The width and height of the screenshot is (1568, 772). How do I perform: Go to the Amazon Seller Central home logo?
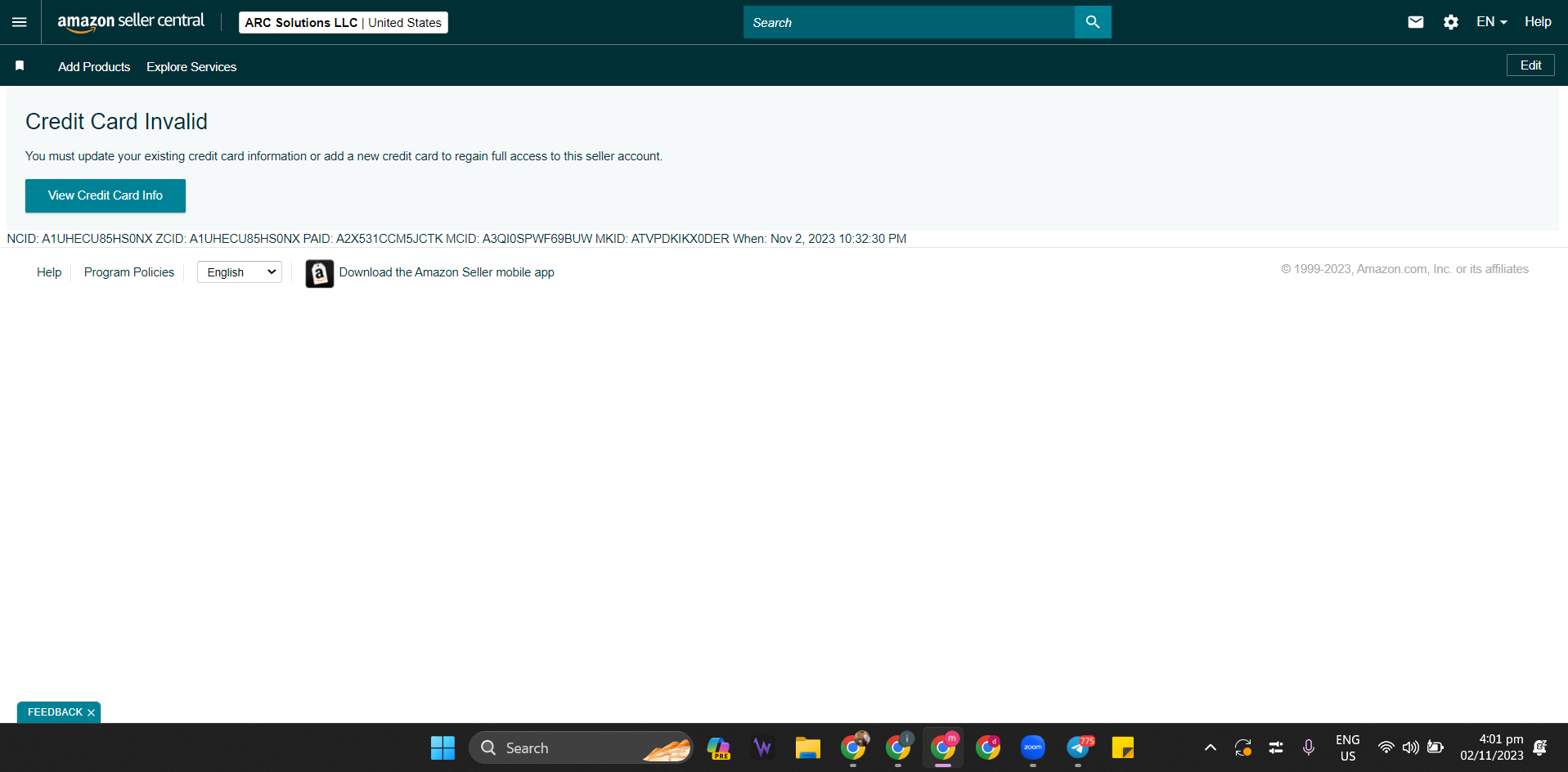tap(131, 22)
